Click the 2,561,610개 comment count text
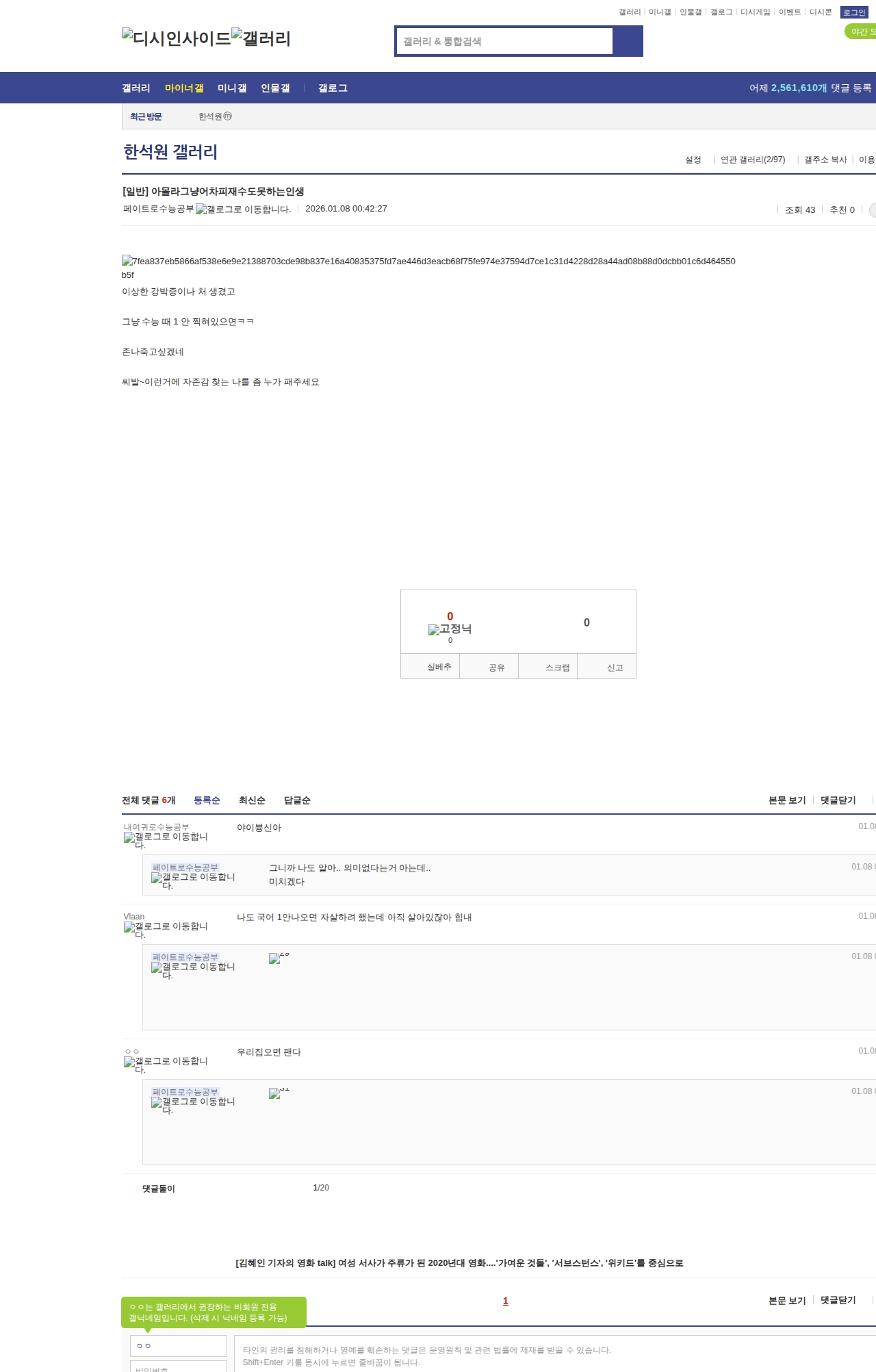 click(799, 88)
